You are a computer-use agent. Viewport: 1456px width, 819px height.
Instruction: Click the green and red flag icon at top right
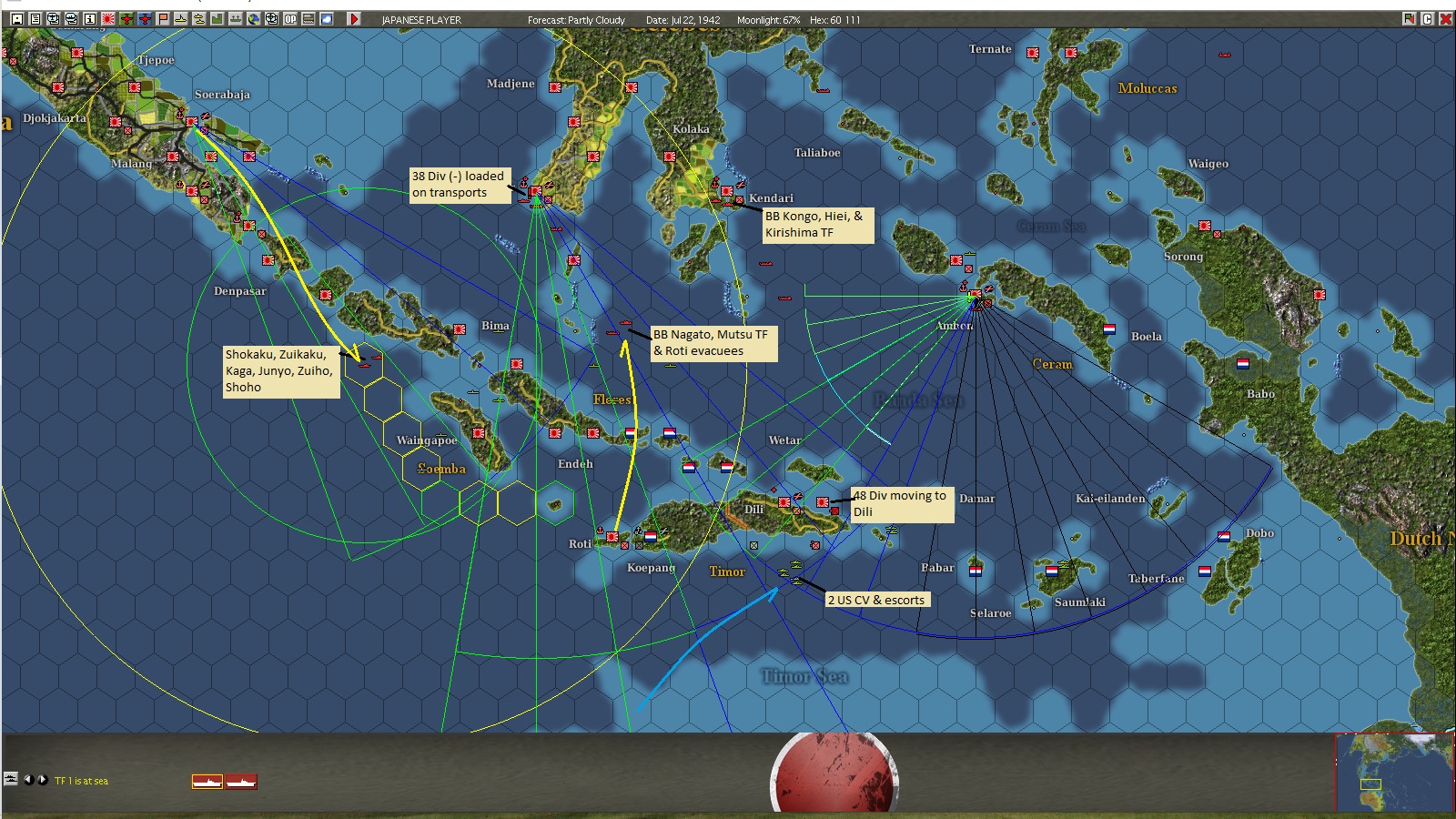[x=1410, y=19]
